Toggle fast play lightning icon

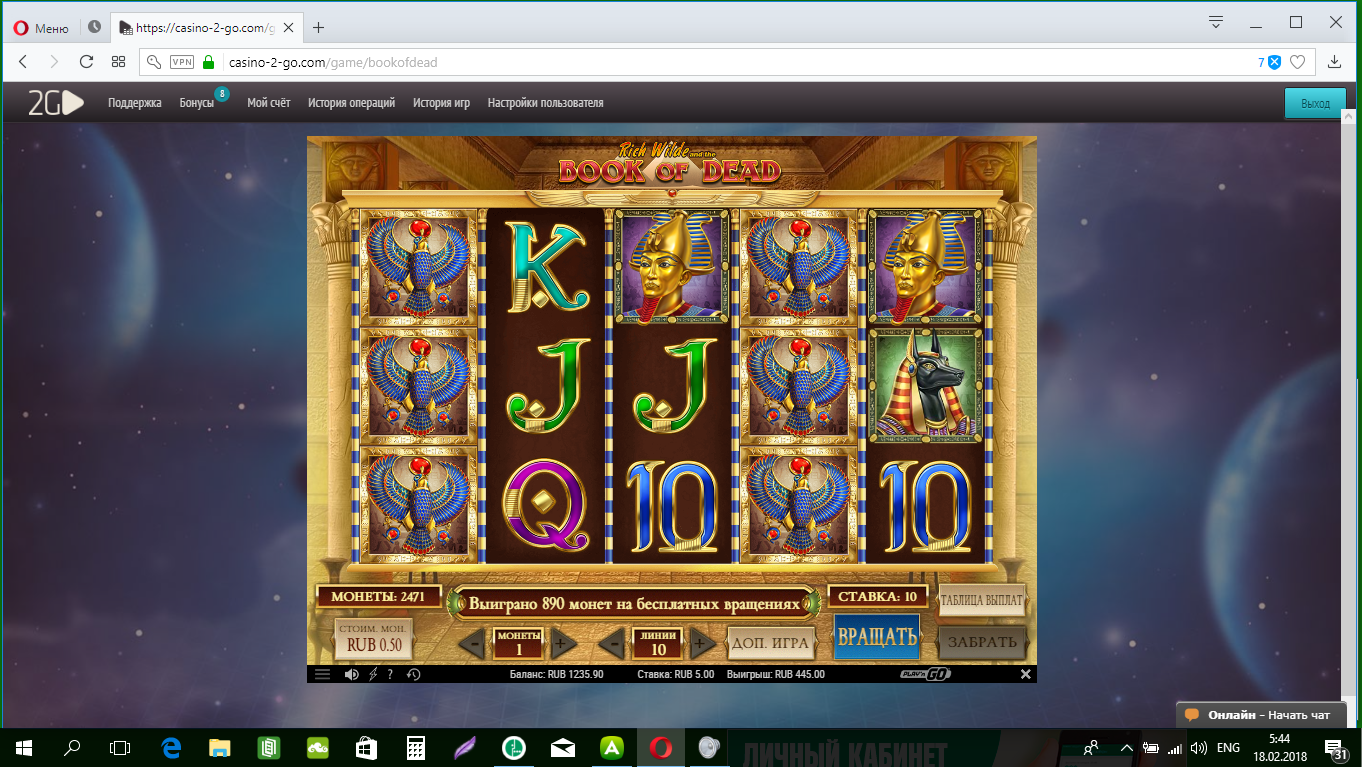click(x=373, y=674)
